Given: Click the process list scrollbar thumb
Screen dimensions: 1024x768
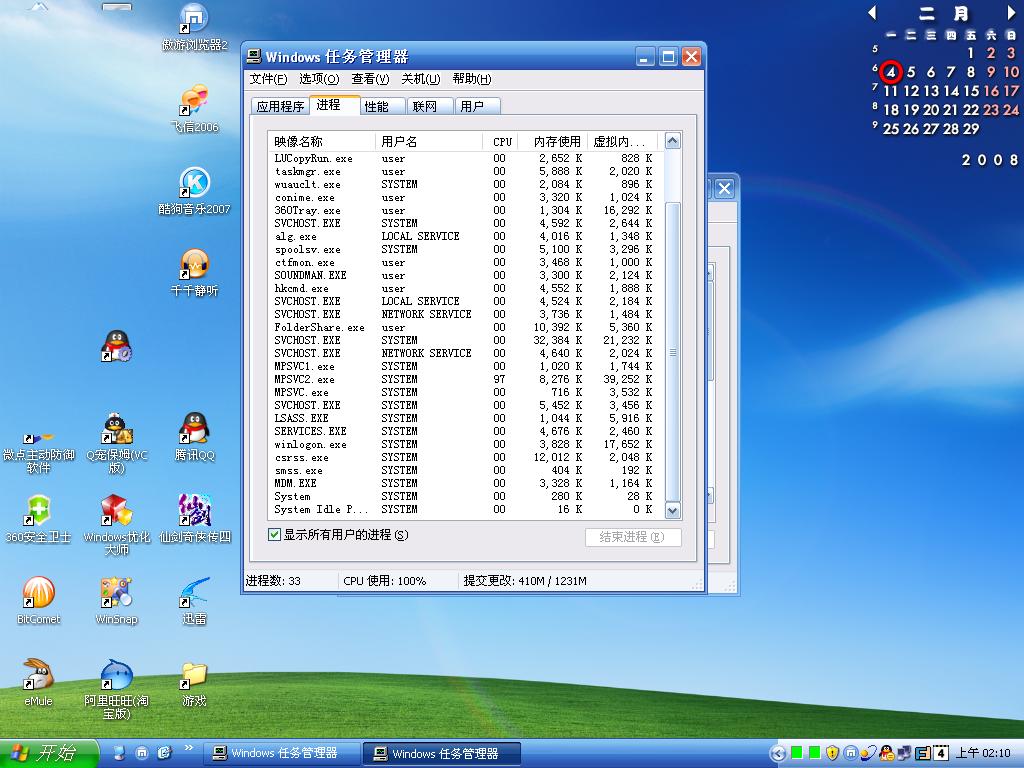Looking at the screenshot, I should [x=673, y=351].
